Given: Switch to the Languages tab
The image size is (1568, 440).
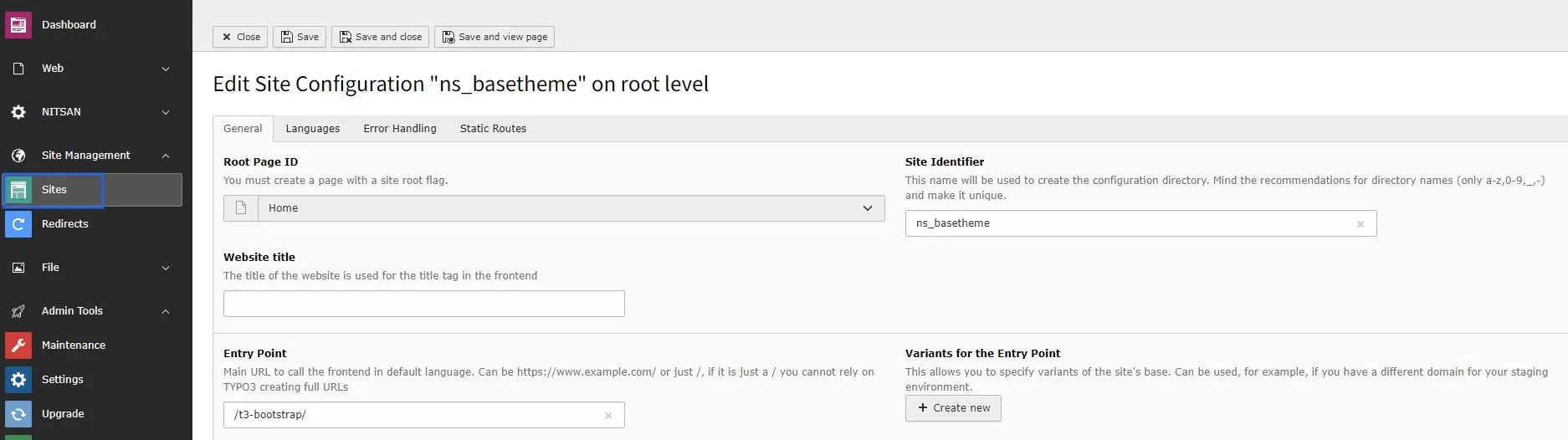Looking at the screenshot, I should pos(313,129).
